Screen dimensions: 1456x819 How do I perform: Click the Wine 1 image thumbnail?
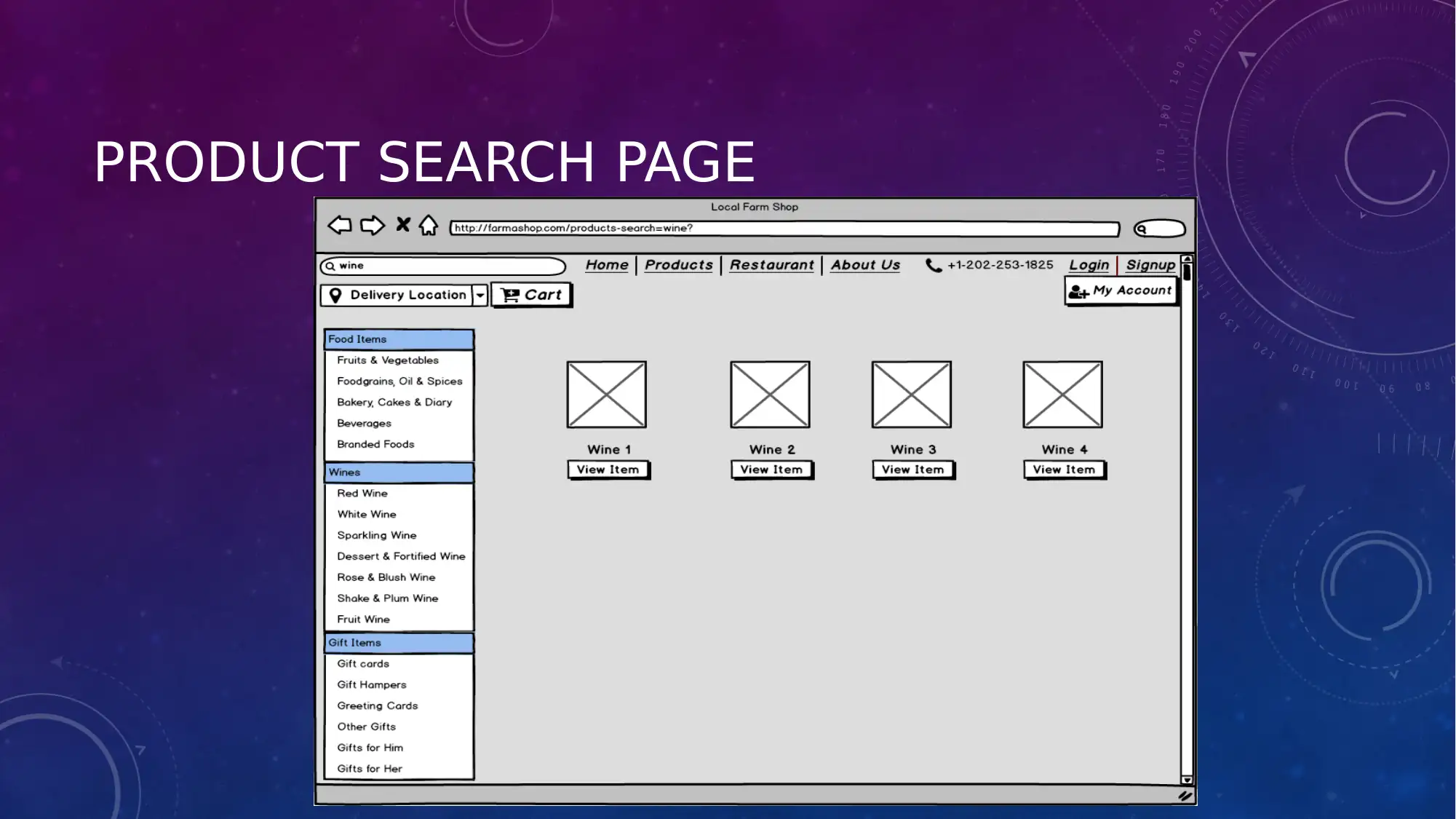click(x=607, y=395)
